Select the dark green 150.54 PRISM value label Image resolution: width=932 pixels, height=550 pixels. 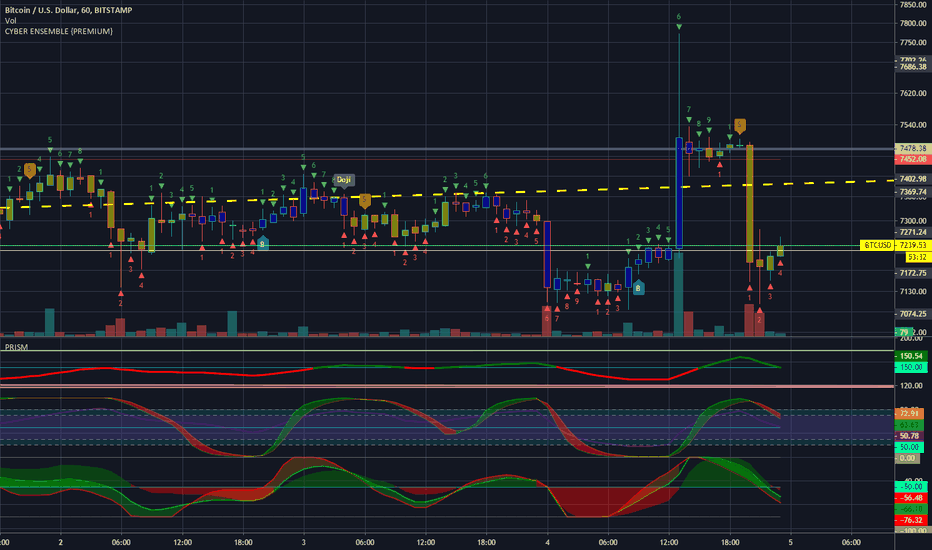pos(911,356)
